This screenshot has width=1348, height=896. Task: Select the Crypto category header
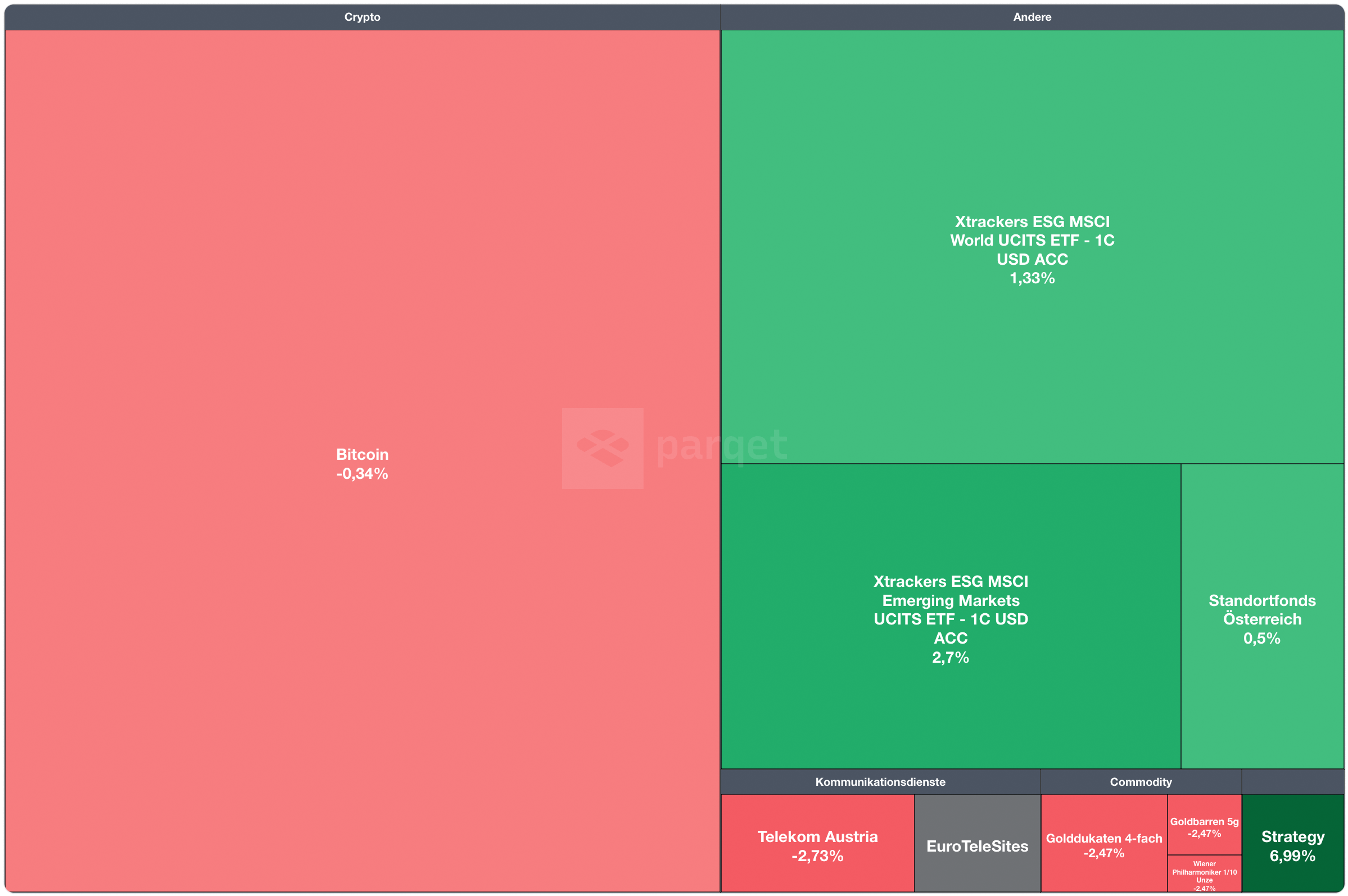pos(361,17)
